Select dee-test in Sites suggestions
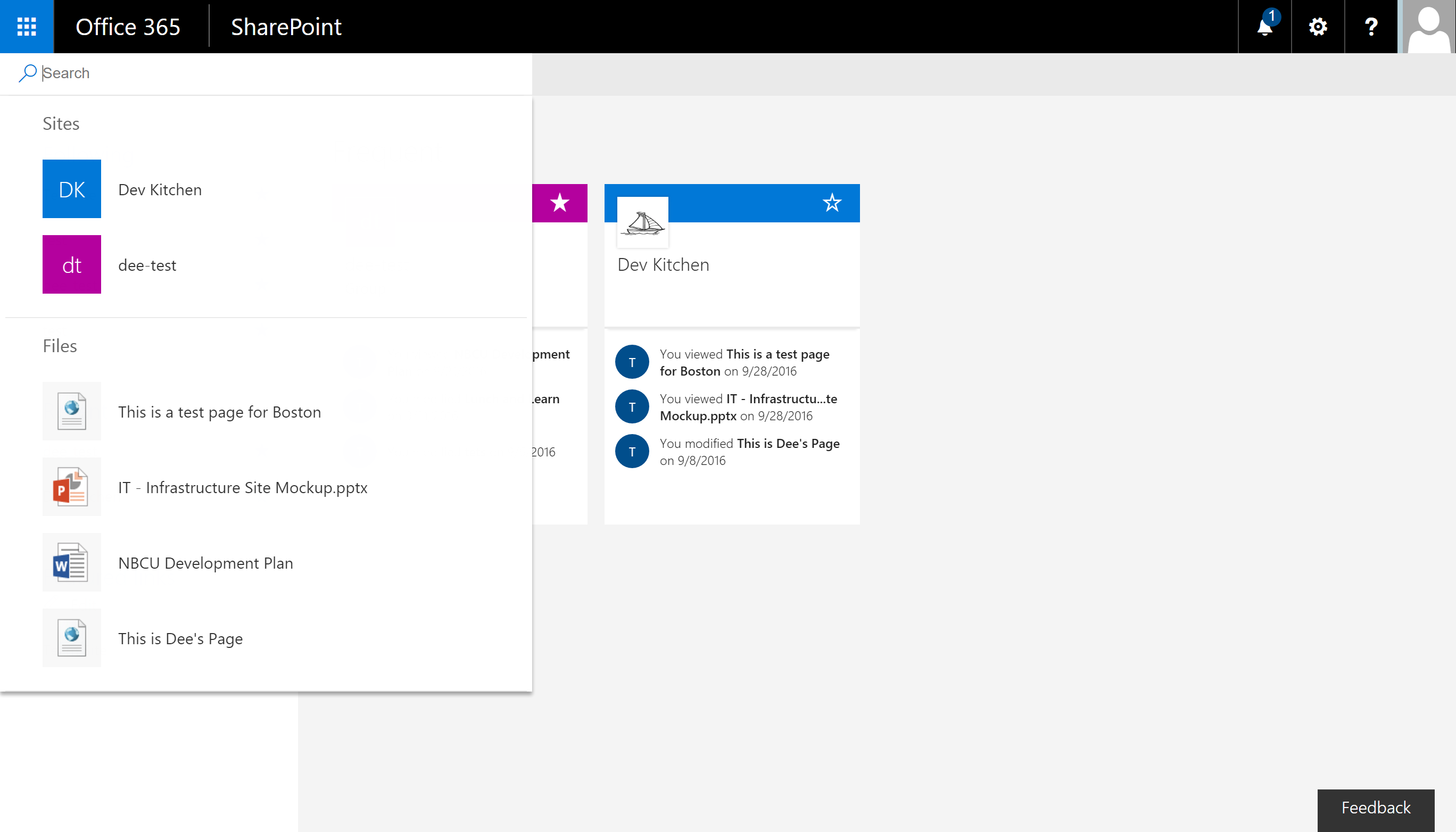Image resolution: width=1456 pixels, height=832 pixels. (x=266, y=264)
